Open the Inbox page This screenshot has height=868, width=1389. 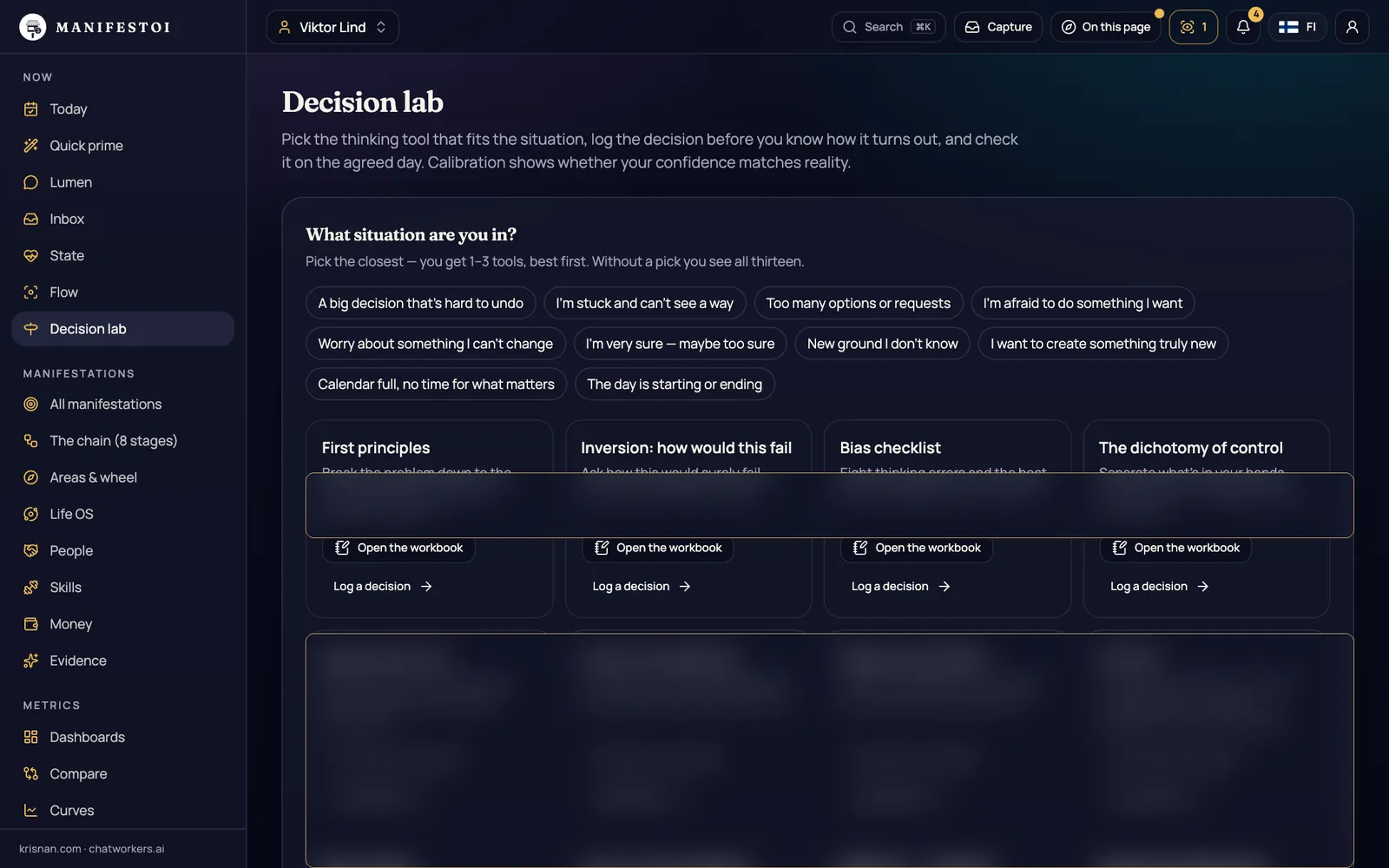click(122, 219)
